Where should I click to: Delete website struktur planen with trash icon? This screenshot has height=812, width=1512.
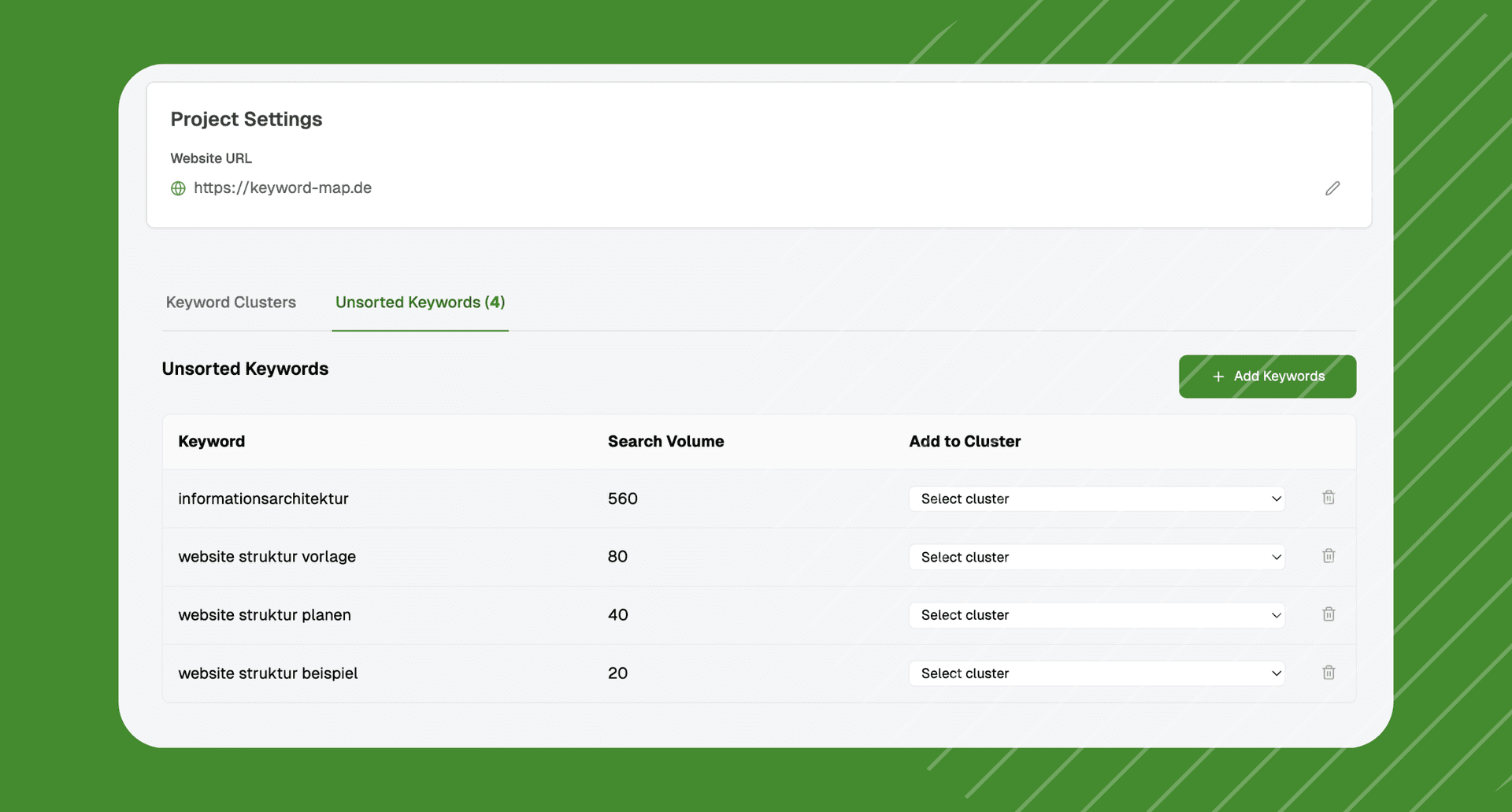coord(1329,614)
